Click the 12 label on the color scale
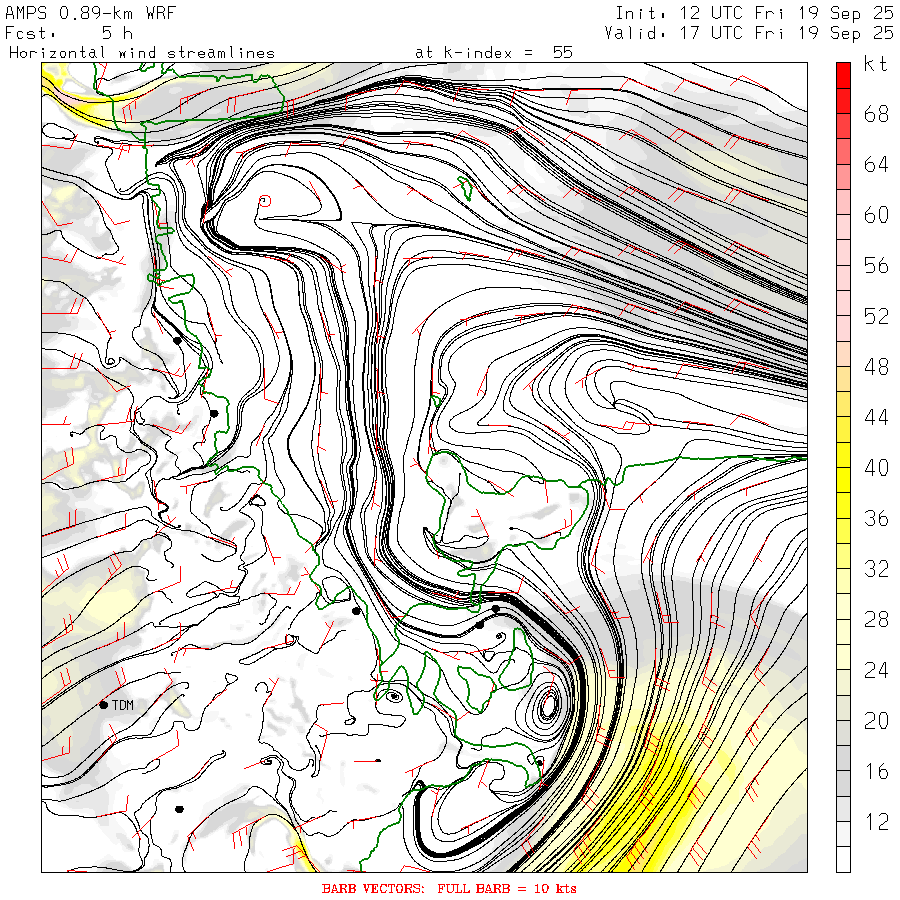Screen dimensions: 900x900 click(x=876, y=822)
